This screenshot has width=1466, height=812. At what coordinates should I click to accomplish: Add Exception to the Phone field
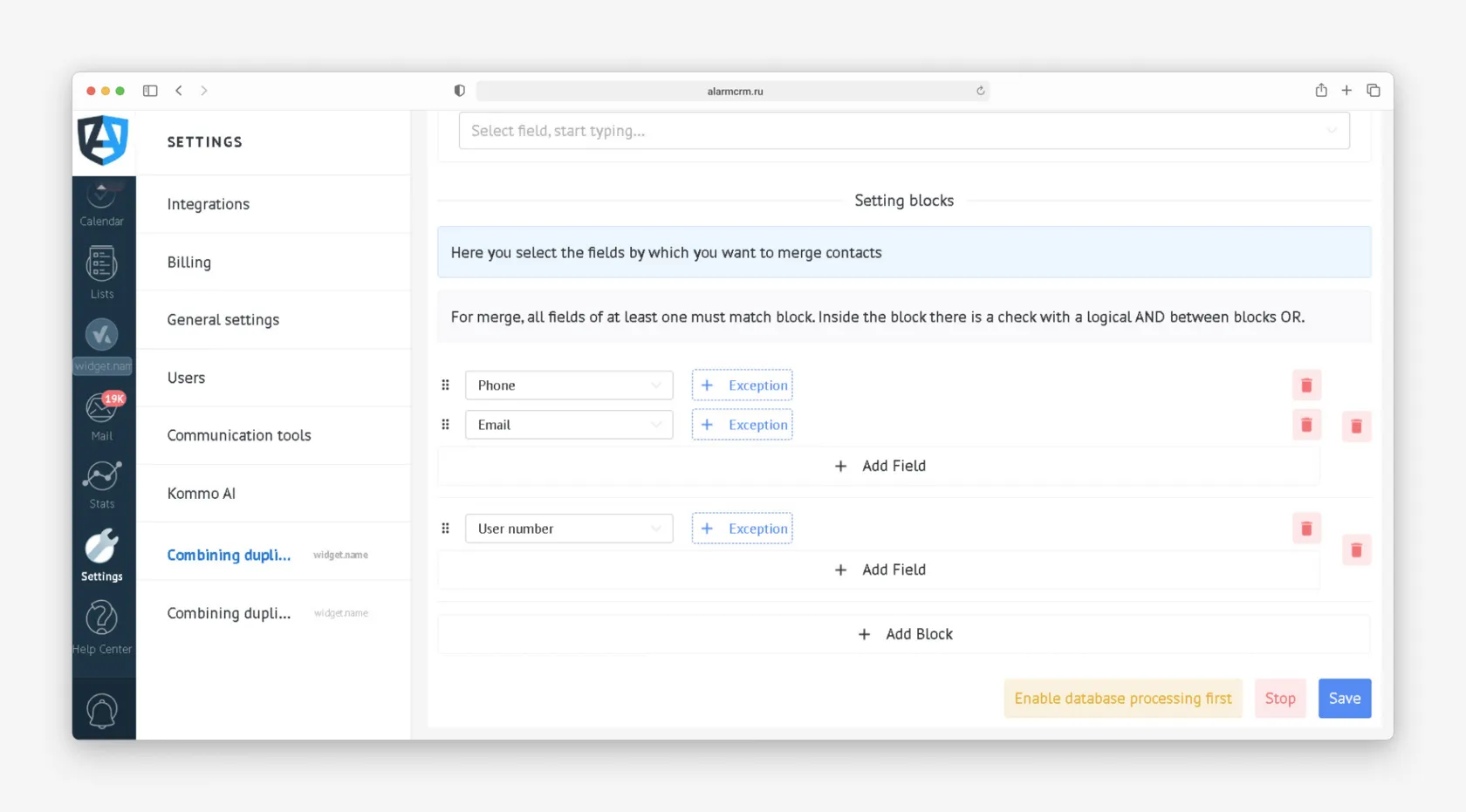pos(743,386)
